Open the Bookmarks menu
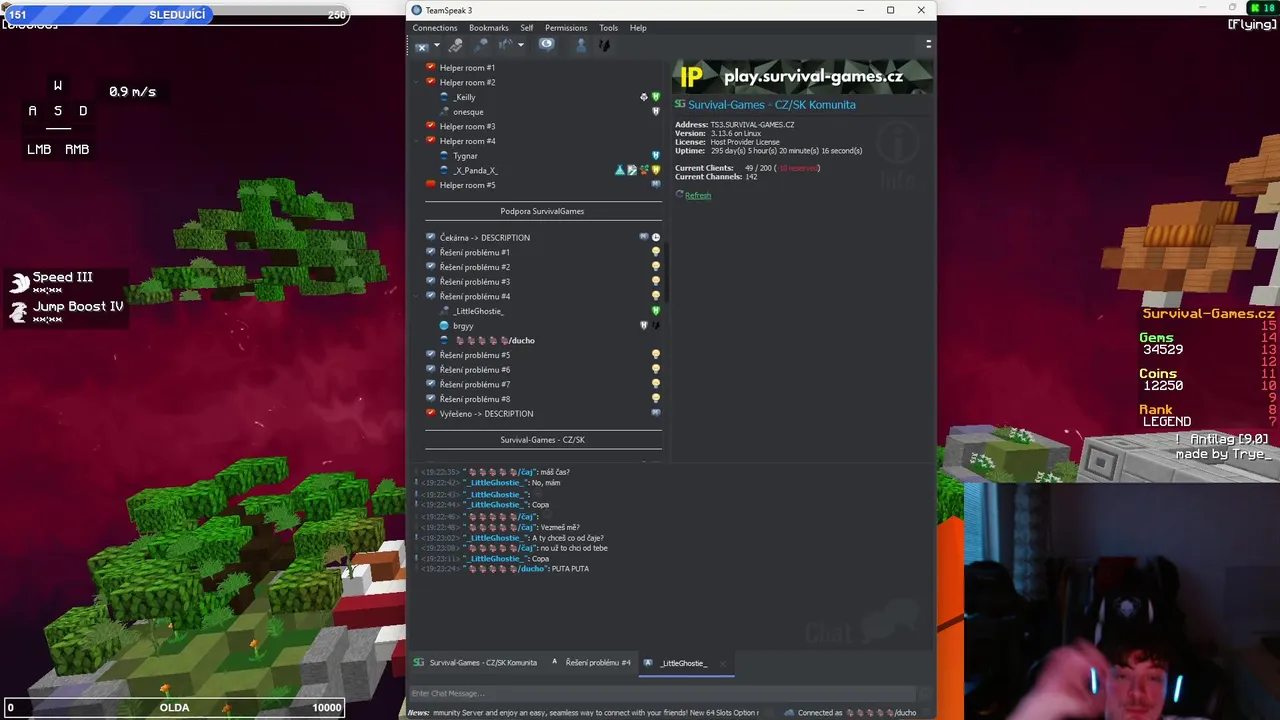The width and height of the screenshot is (1280, 720). 488,28
